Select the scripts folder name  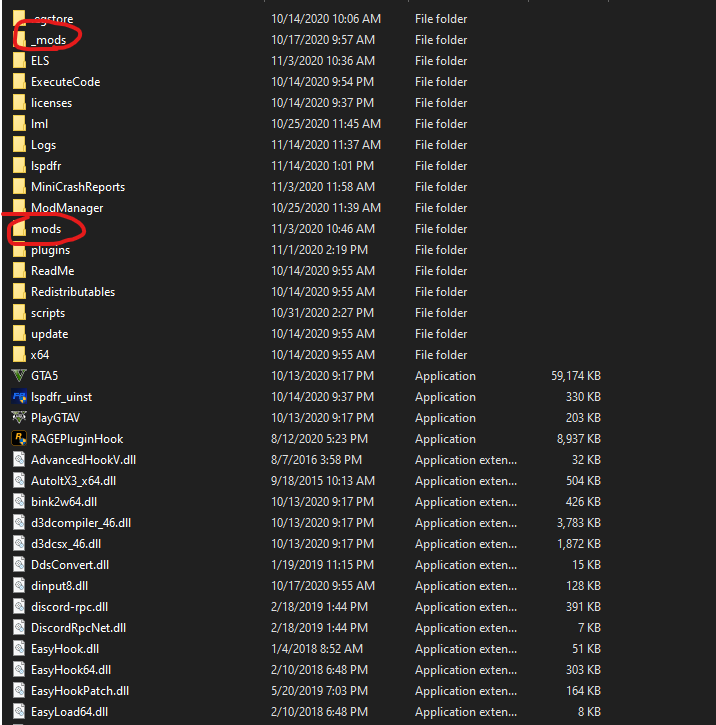pos(48,313)
